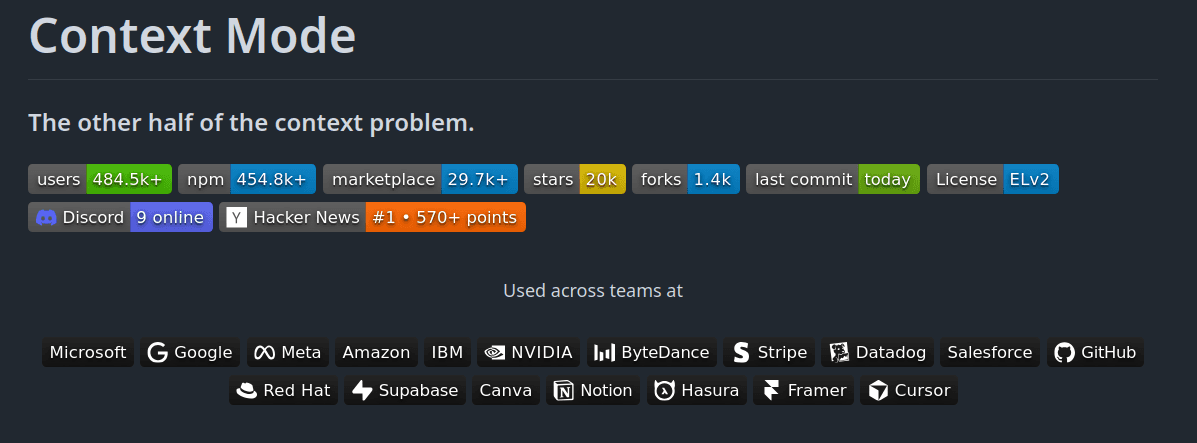Open the npm 454.8k+ downloads badge

click(x=247, y=179)
